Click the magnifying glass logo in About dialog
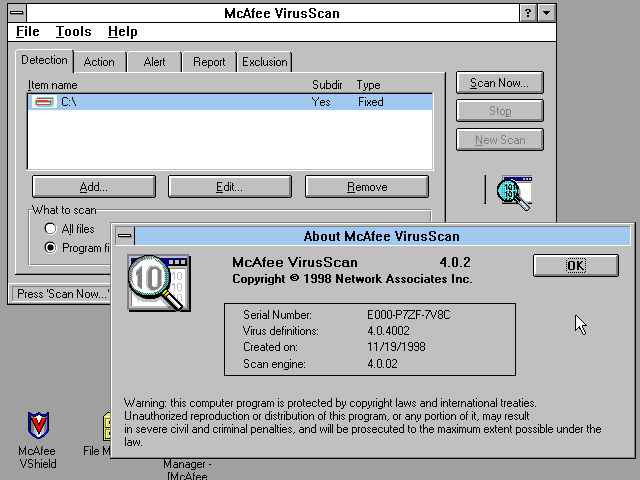This screenshot has height=480, width=640. pos(159,283)
